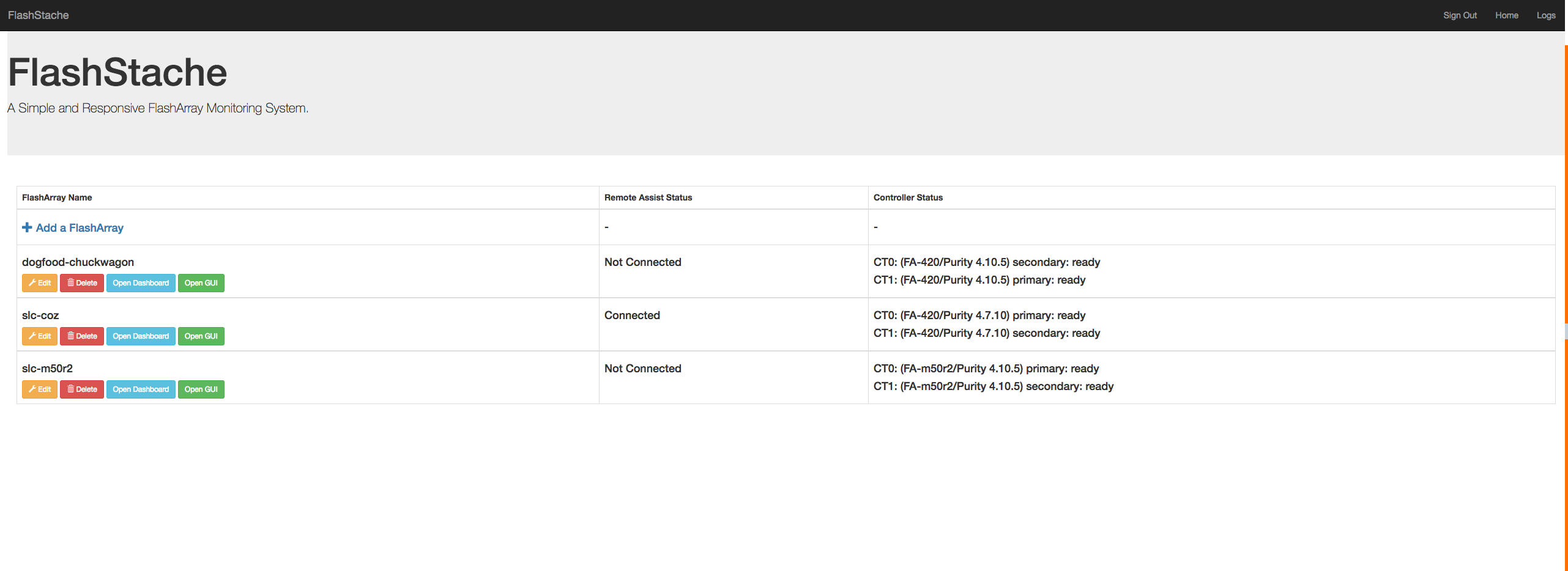The width and height of the screenshot is (1568, 571).
Task: Open GUI for dogfood-chuckwagon
Action: [x=201, y=283]
